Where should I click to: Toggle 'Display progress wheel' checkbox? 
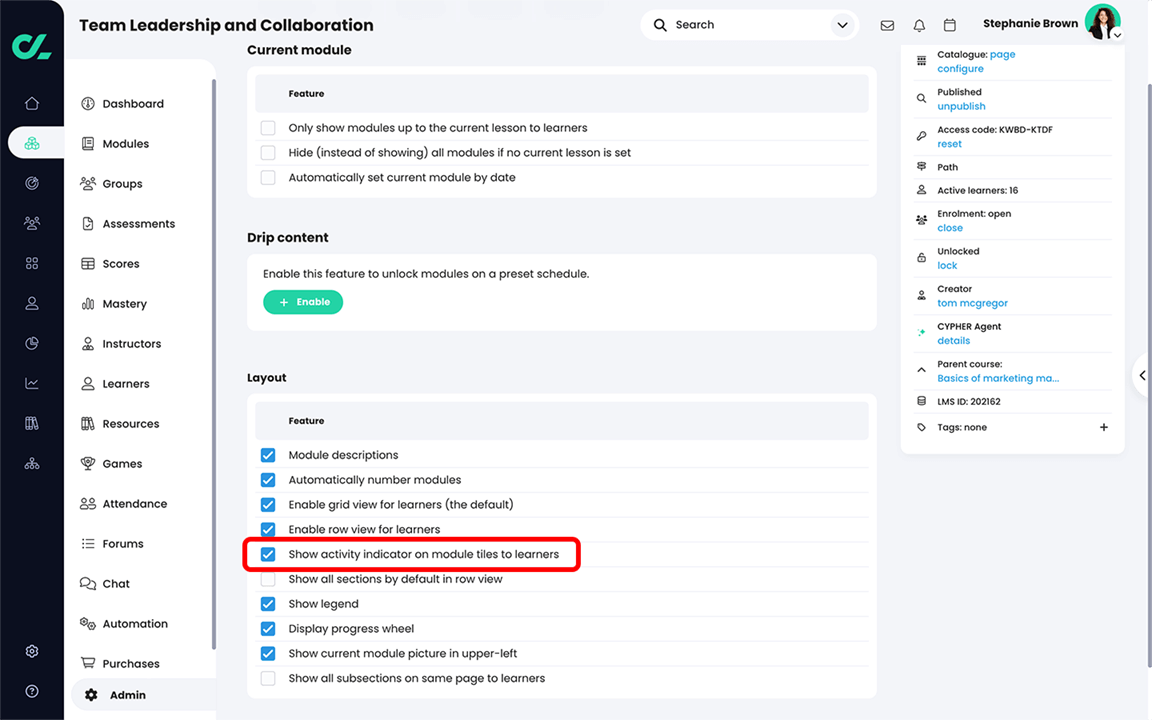(x=268, y=629)
